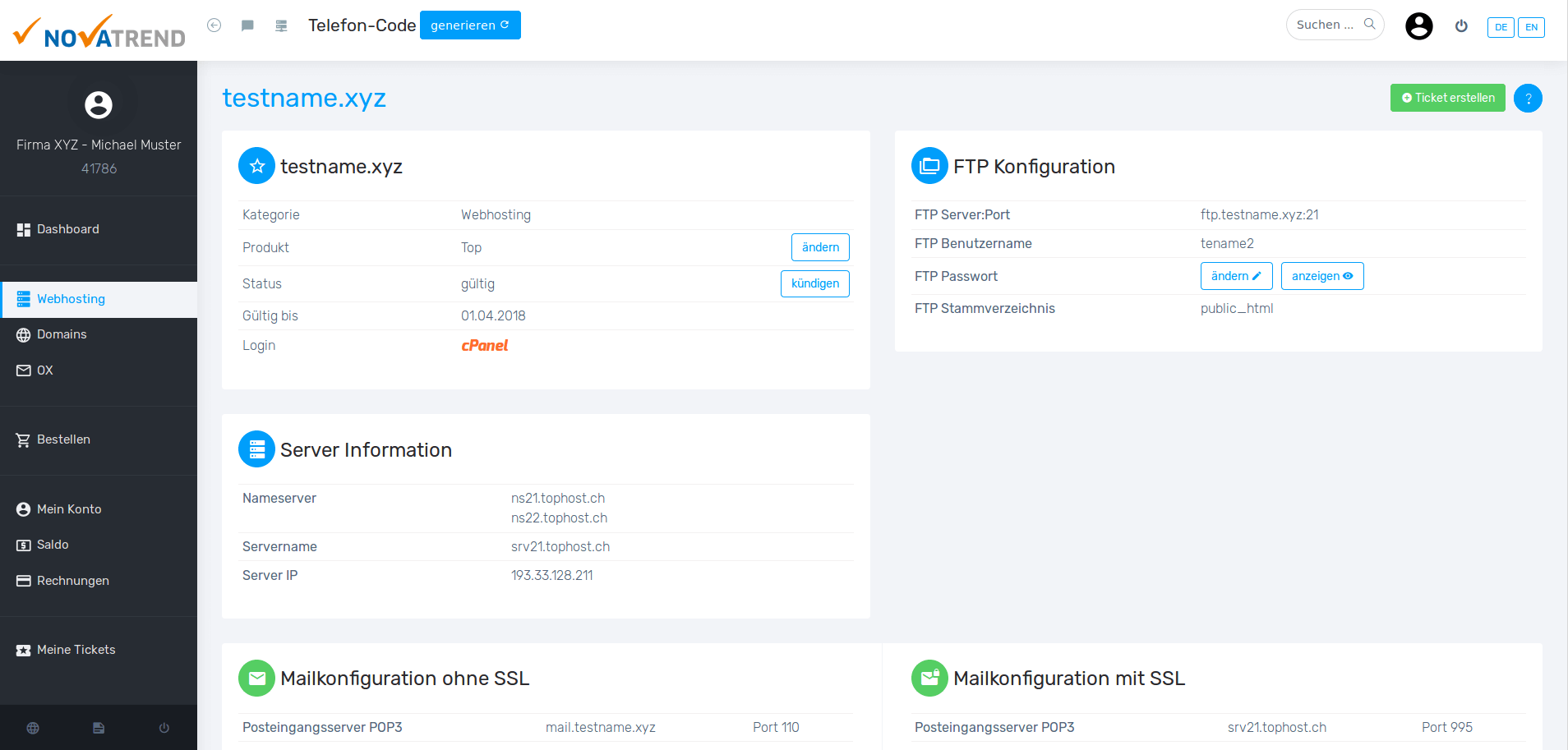The image size is (1568, 750).
Task: Click the server icon in top bar
Action: pyautogui.click(x=281, y=25)
